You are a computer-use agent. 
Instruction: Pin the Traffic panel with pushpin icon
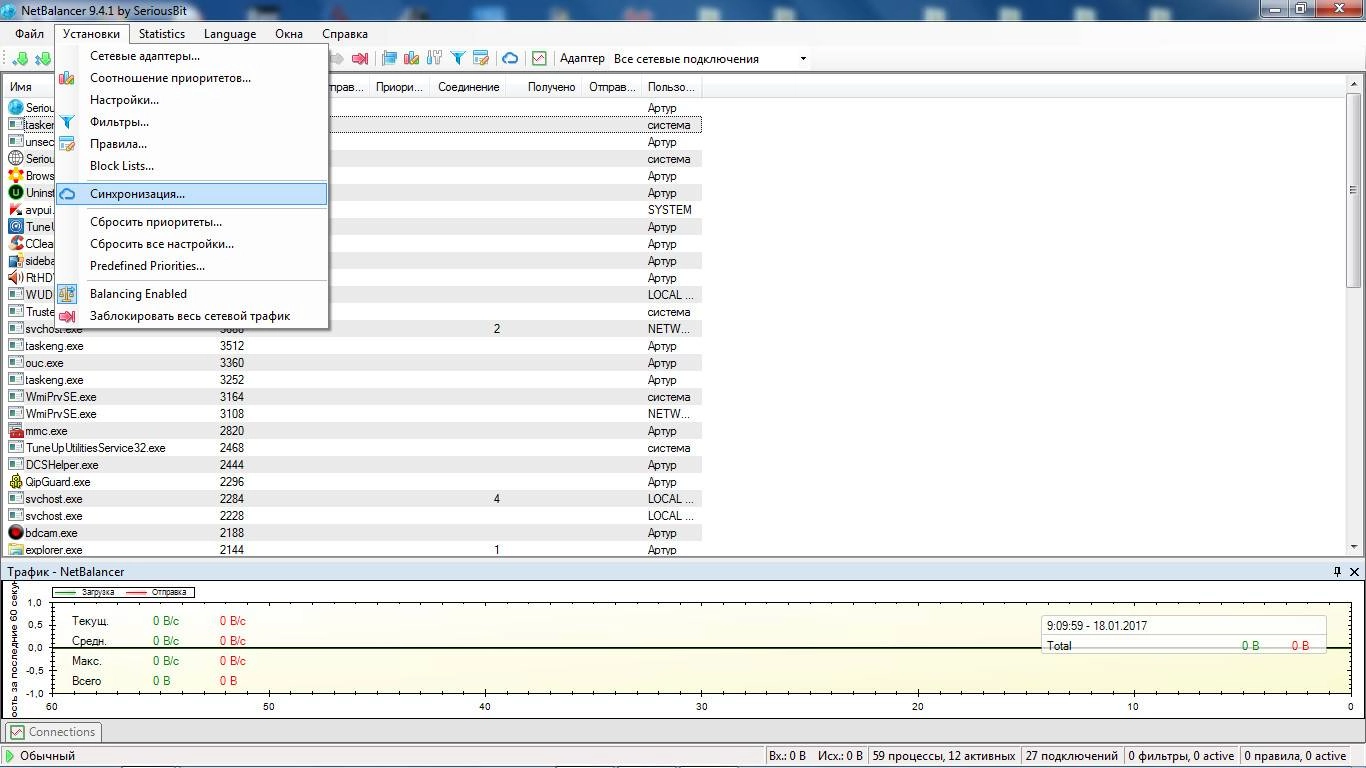tap(1337, 572)
